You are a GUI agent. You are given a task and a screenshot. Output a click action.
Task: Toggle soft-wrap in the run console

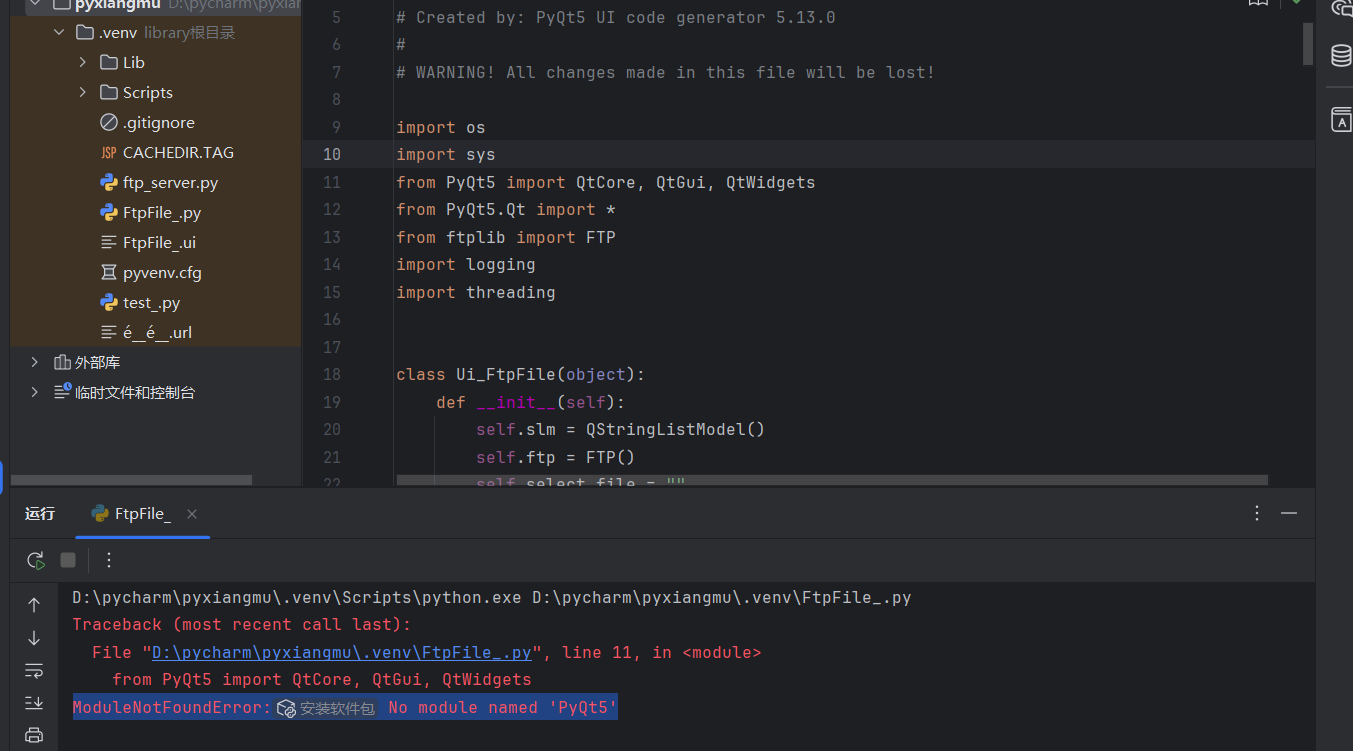pos(34,670)
